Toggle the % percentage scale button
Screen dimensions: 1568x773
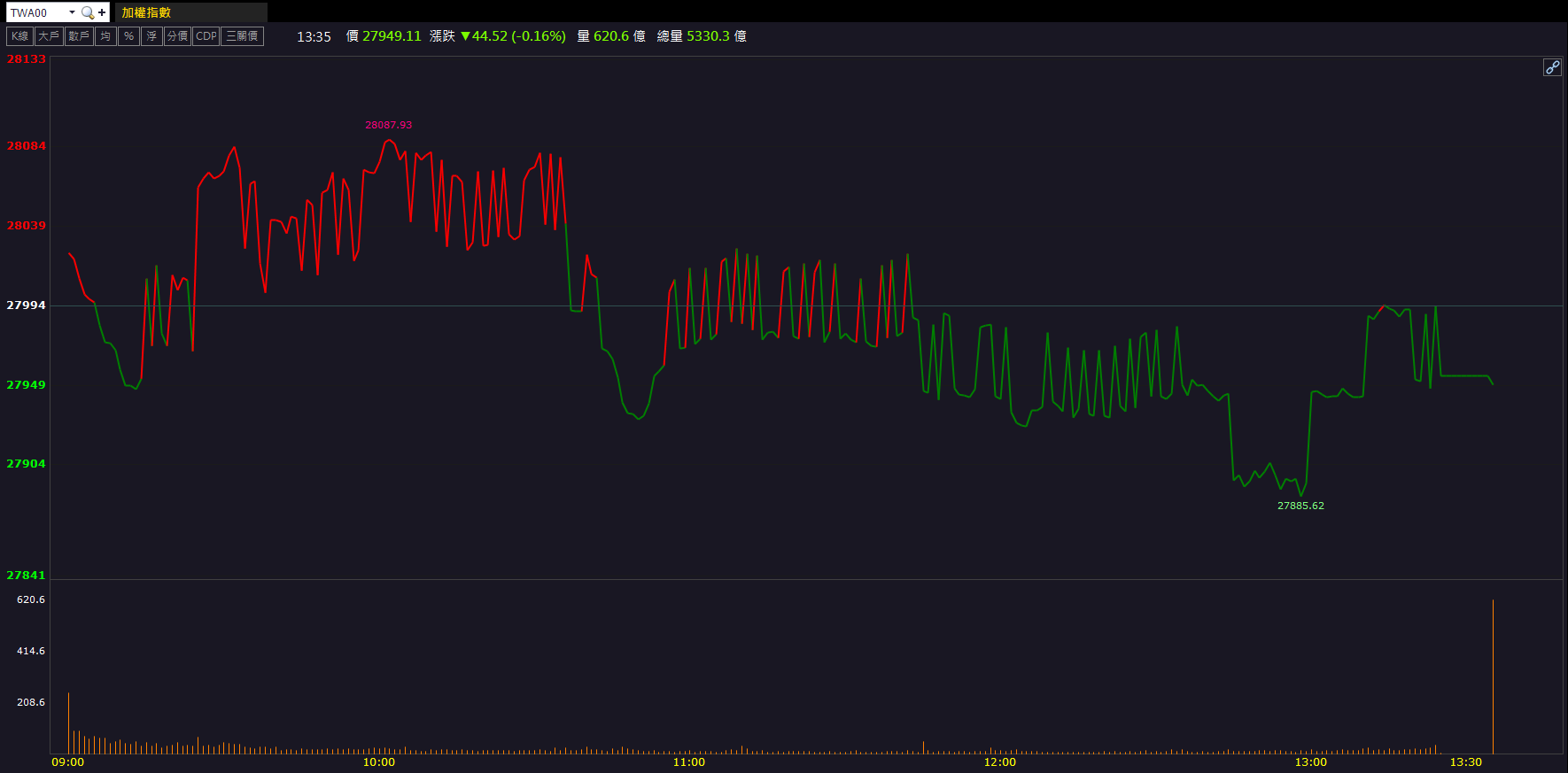pyautogui.click(x=128, y=36)
